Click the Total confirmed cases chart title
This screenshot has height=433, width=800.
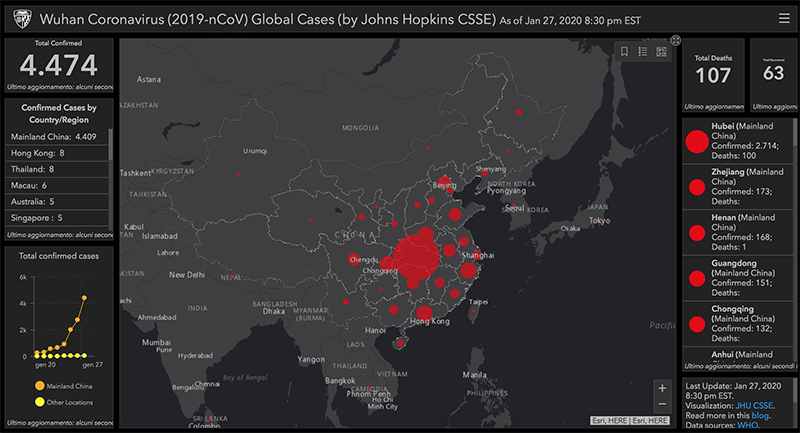[59, 256]
